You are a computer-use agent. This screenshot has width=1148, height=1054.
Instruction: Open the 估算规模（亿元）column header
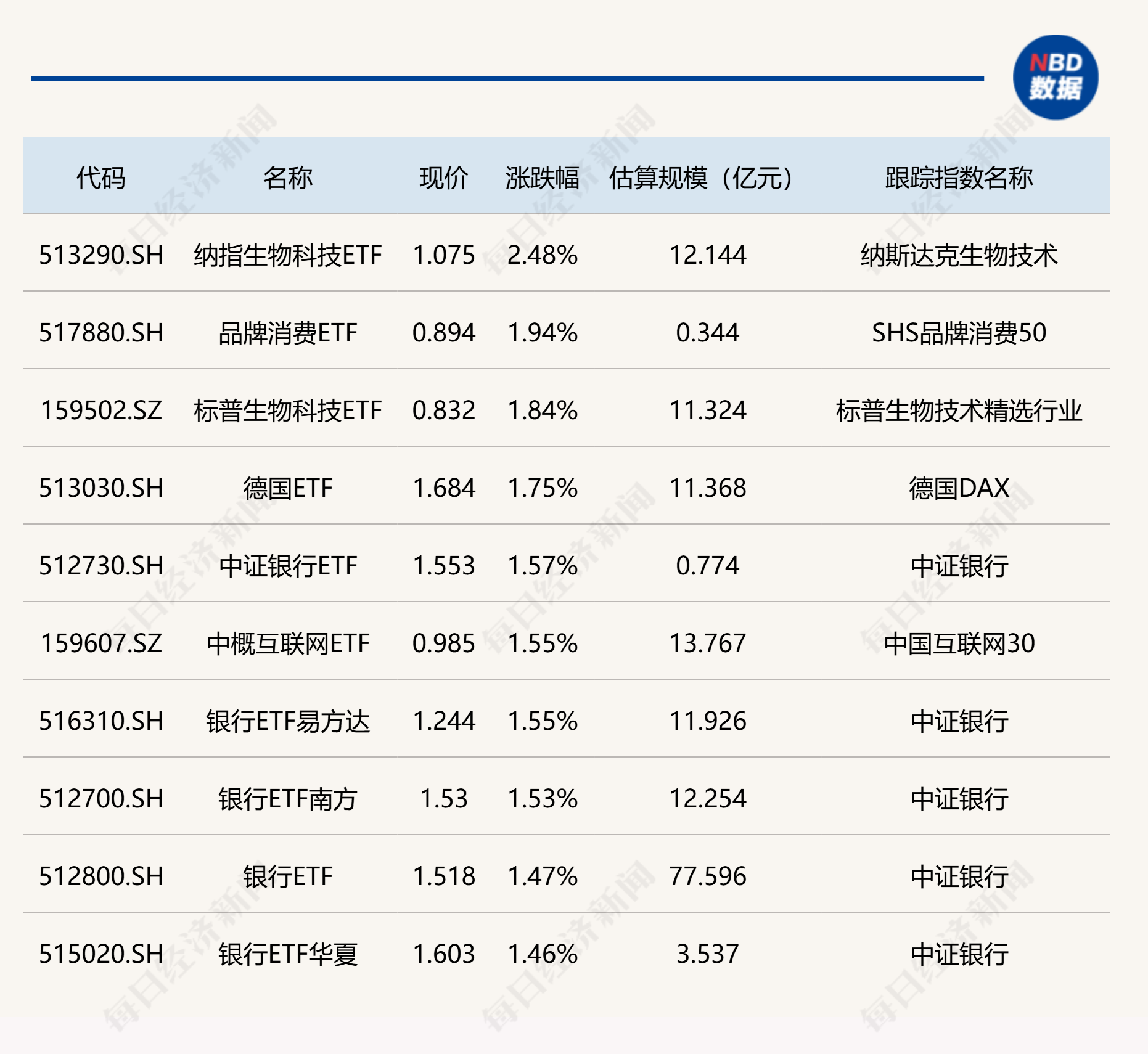(x=700, y=178)
